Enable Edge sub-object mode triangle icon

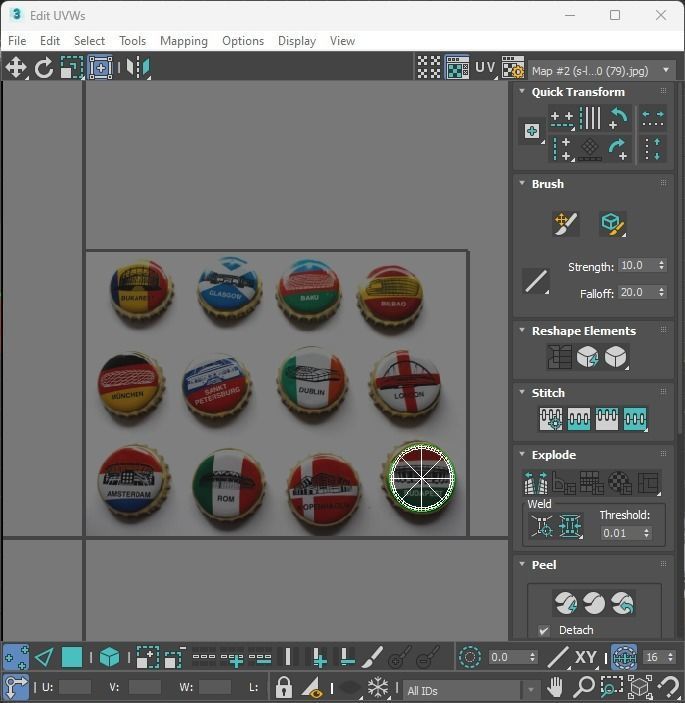point(44,657)
